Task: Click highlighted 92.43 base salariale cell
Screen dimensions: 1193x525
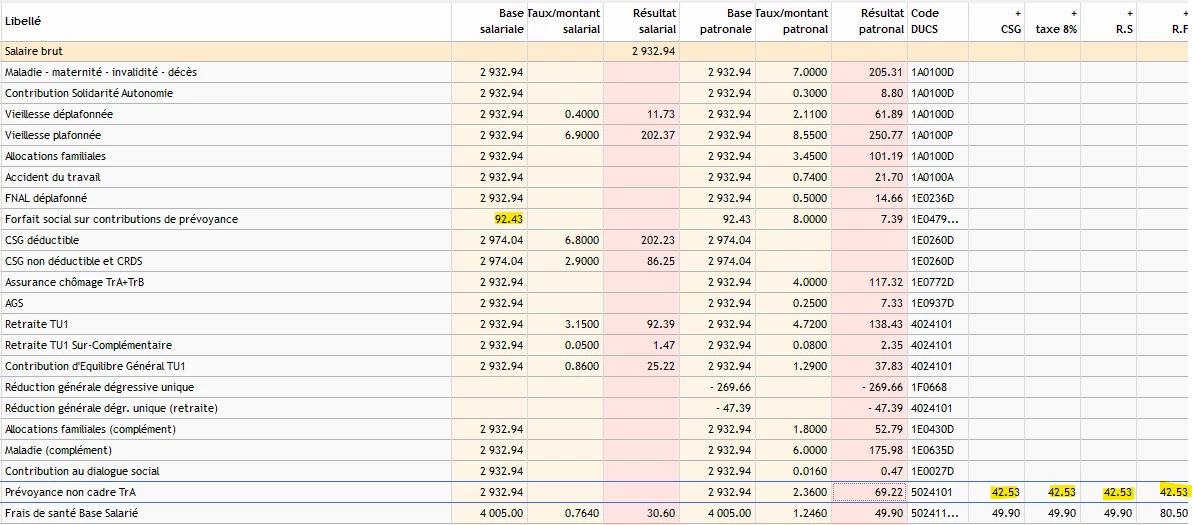Action: point(508,219)
